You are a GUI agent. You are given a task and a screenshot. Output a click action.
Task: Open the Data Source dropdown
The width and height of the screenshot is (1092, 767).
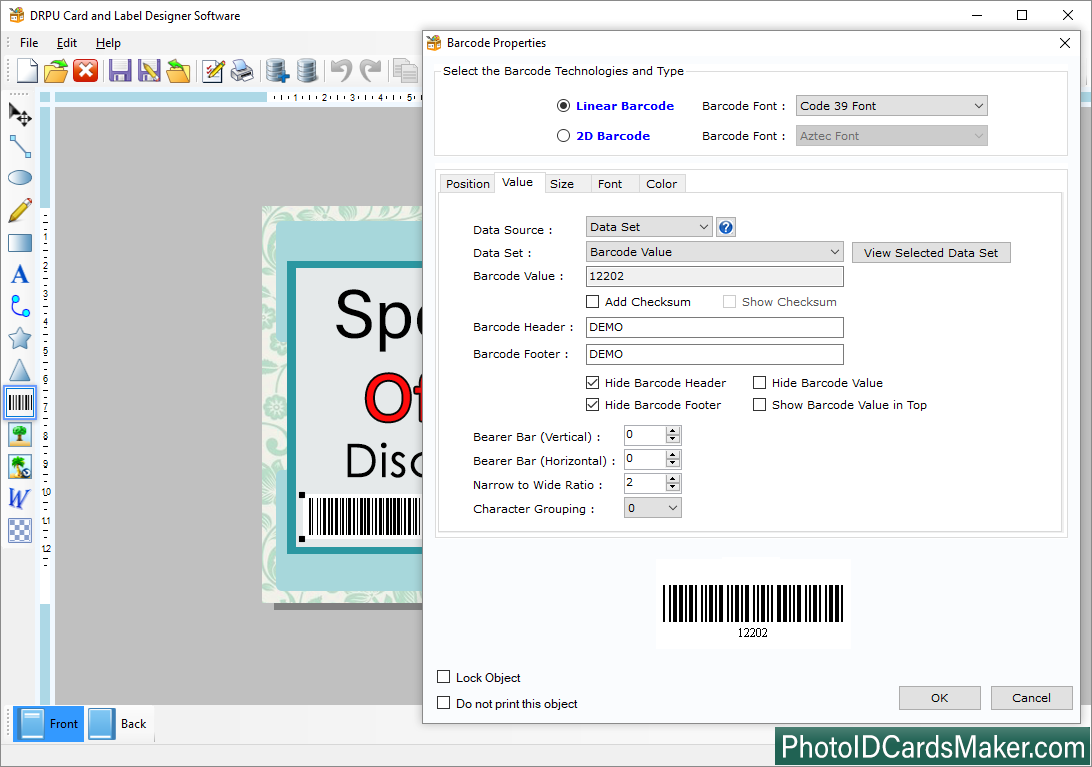coord(649,227)
